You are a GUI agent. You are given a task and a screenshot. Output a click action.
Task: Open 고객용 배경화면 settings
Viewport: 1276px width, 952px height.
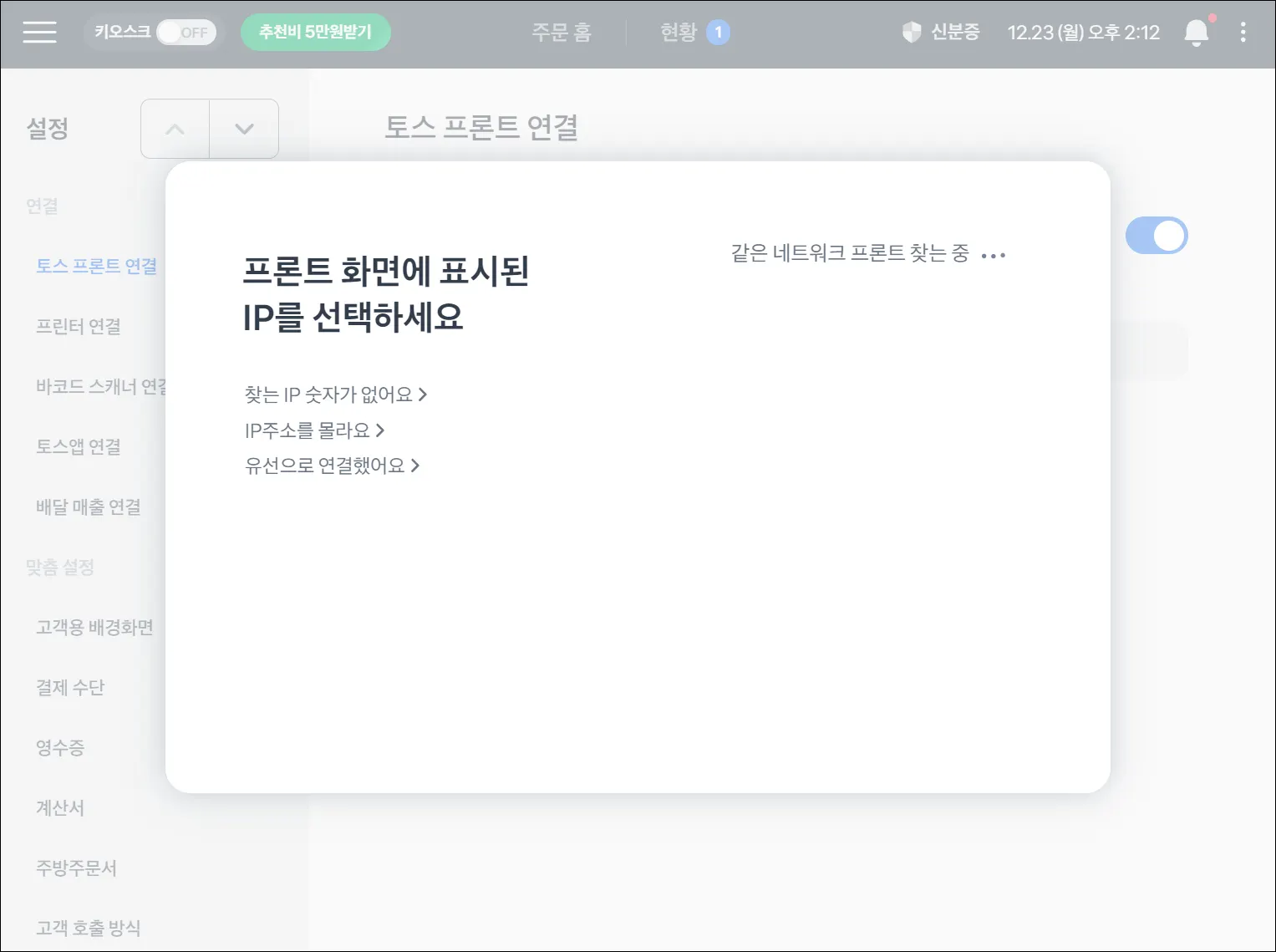click(x=94, y=627)
